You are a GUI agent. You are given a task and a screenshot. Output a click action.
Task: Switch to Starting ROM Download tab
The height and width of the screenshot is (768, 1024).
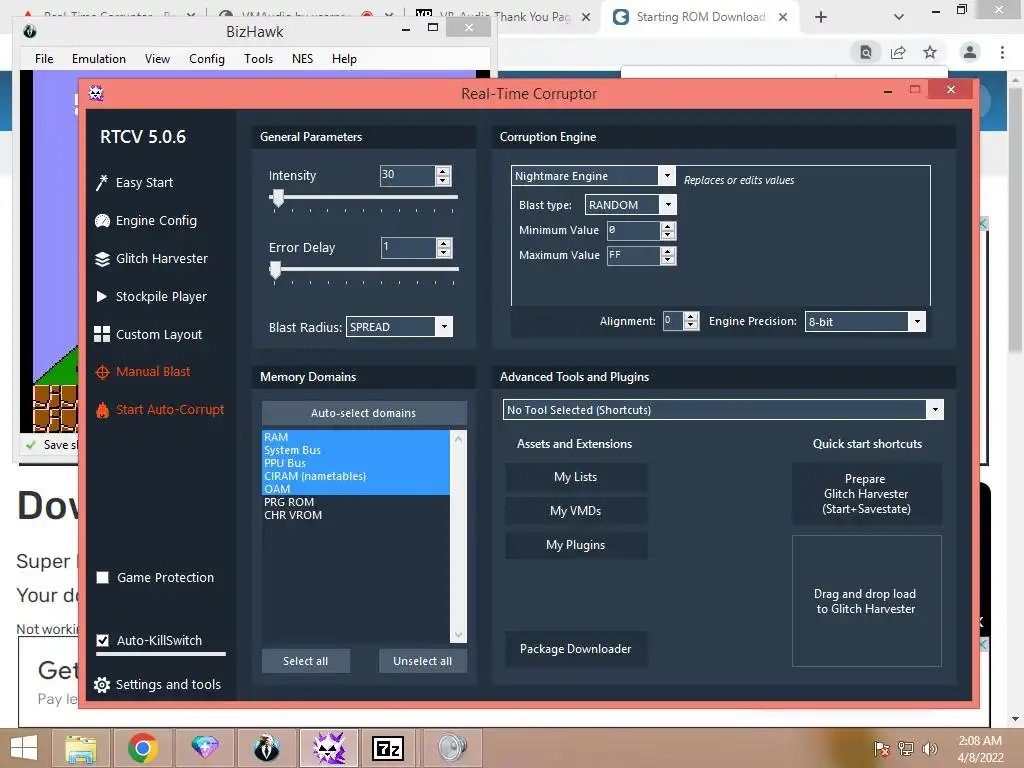point(700,17)
